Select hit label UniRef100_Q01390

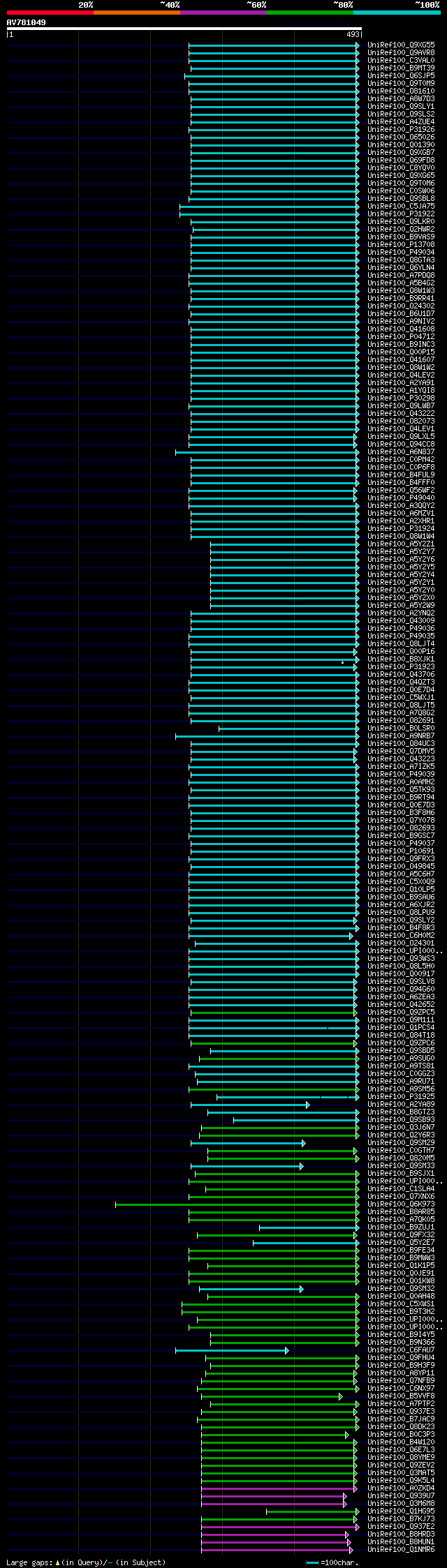[x=401, y=144]
